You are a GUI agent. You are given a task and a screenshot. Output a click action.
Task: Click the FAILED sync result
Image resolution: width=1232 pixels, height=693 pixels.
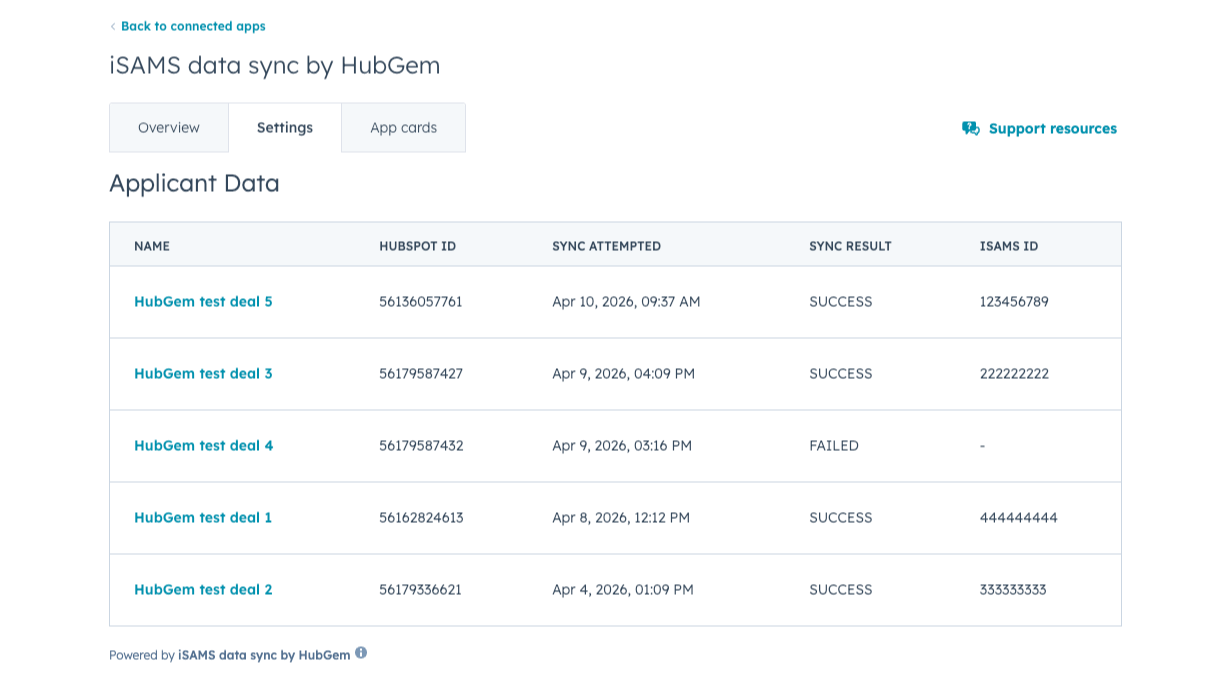tap(834, 445)
